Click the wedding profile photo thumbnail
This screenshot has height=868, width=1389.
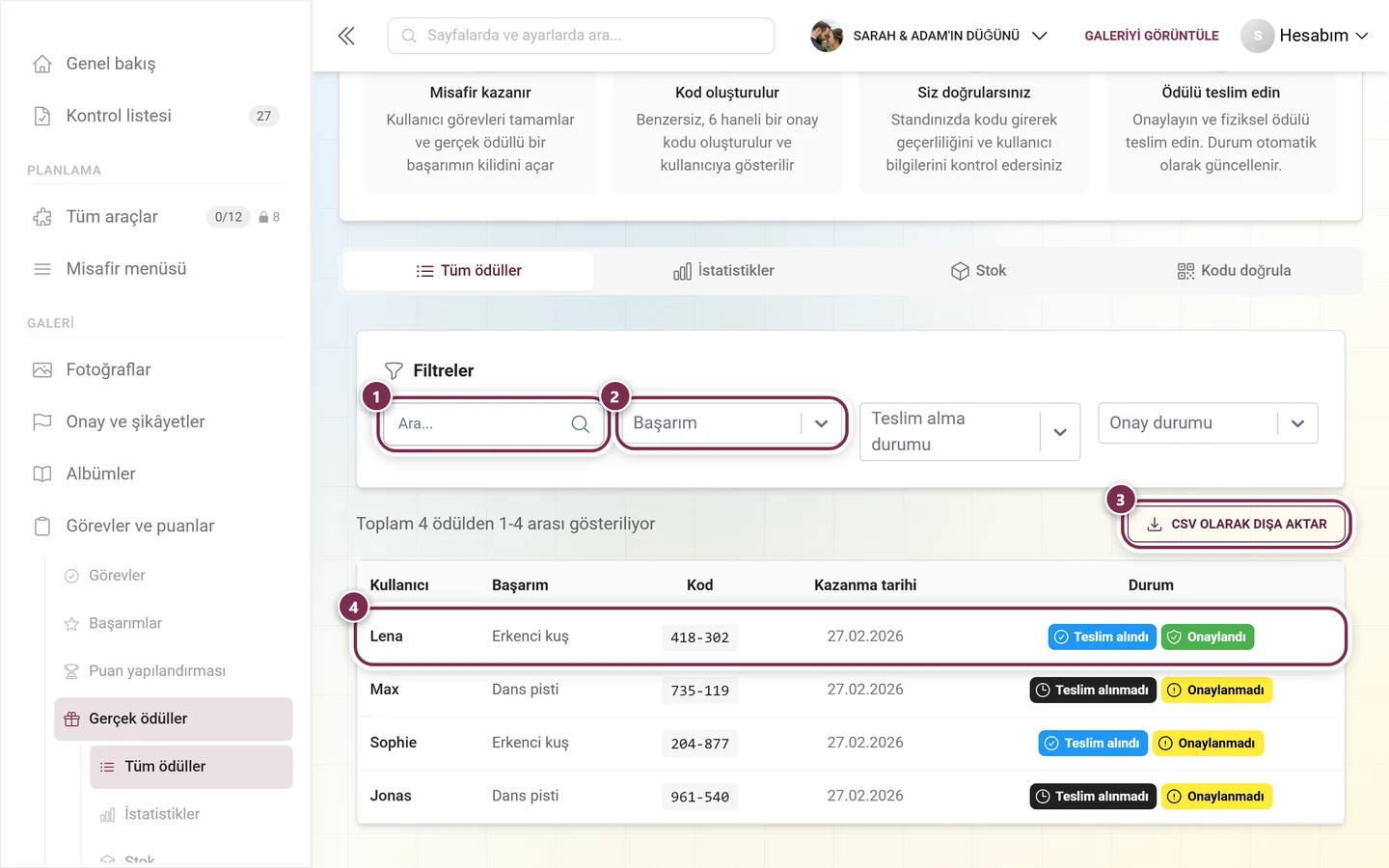pos(827,36)
